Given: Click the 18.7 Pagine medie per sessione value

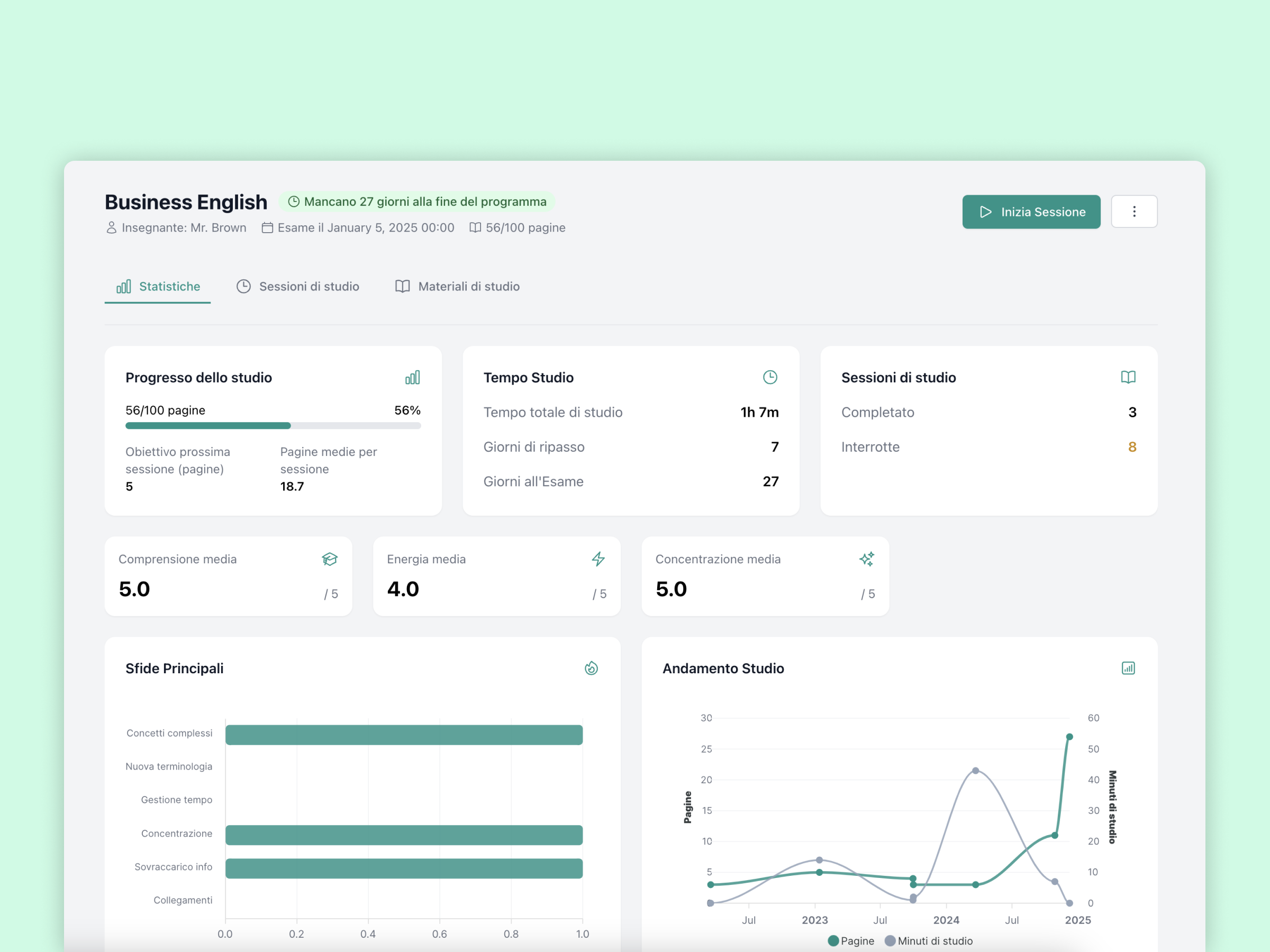Looking at the screenshot, I should tap(292, 487).
